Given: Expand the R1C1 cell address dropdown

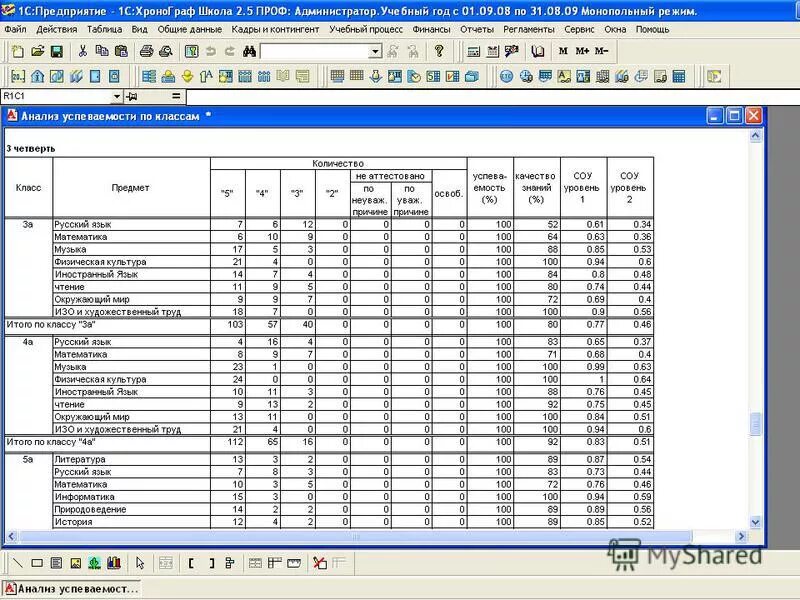Looking at the screenshot, I should pyautogui.click(x=117, y=96).
